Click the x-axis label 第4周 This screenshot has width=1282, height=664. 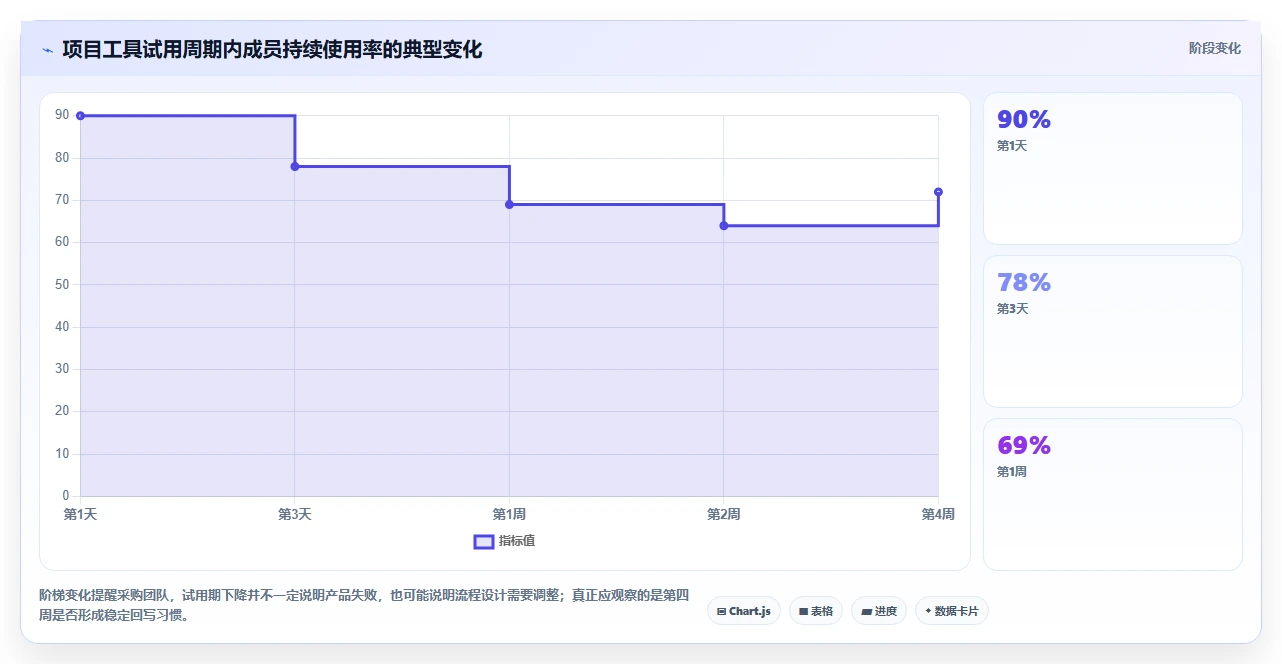pyautogui.click(x=938, y=514)
